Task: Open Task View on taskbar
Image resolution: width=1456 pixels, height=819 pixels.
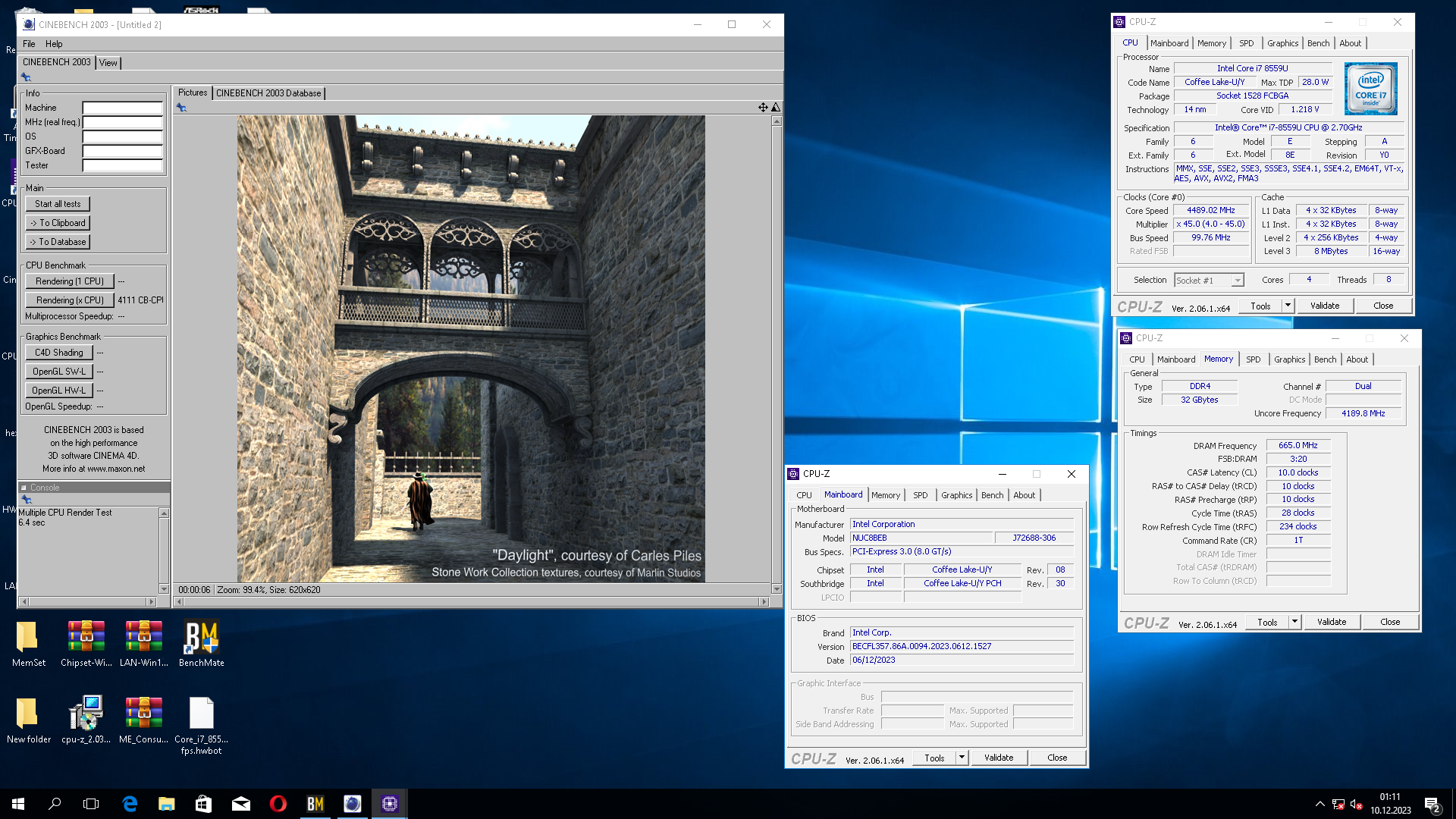Action: pyautogui.click(x=91, y=804)
